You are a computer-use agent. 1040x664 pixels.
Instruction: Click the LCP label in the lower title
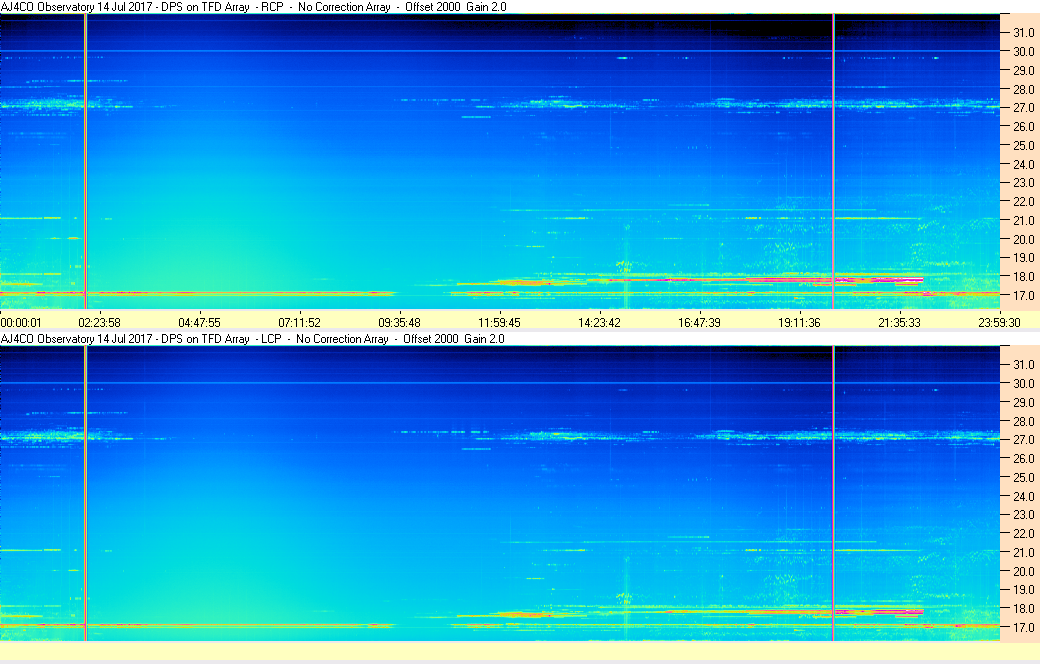tap(271, 339)
